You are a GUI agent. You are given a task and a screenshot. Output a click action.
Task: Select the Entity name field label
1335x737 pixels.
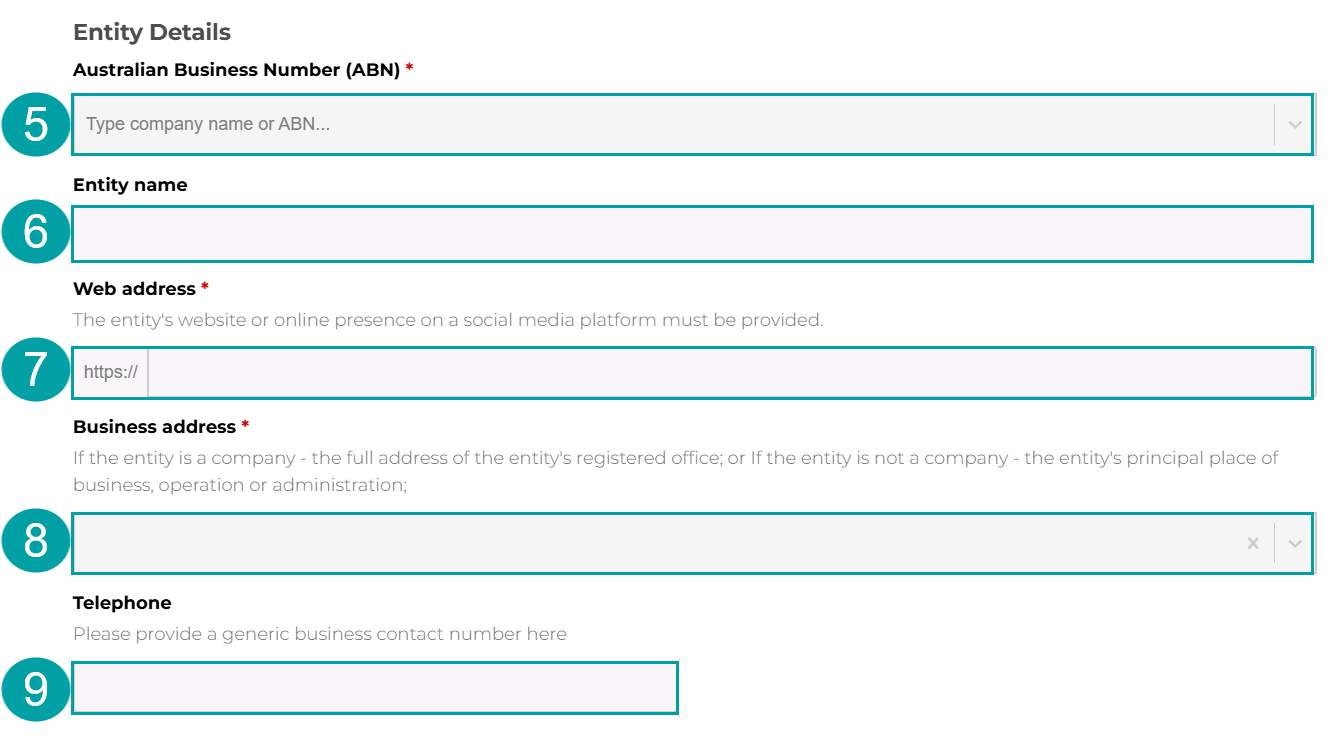coord(129,184)
